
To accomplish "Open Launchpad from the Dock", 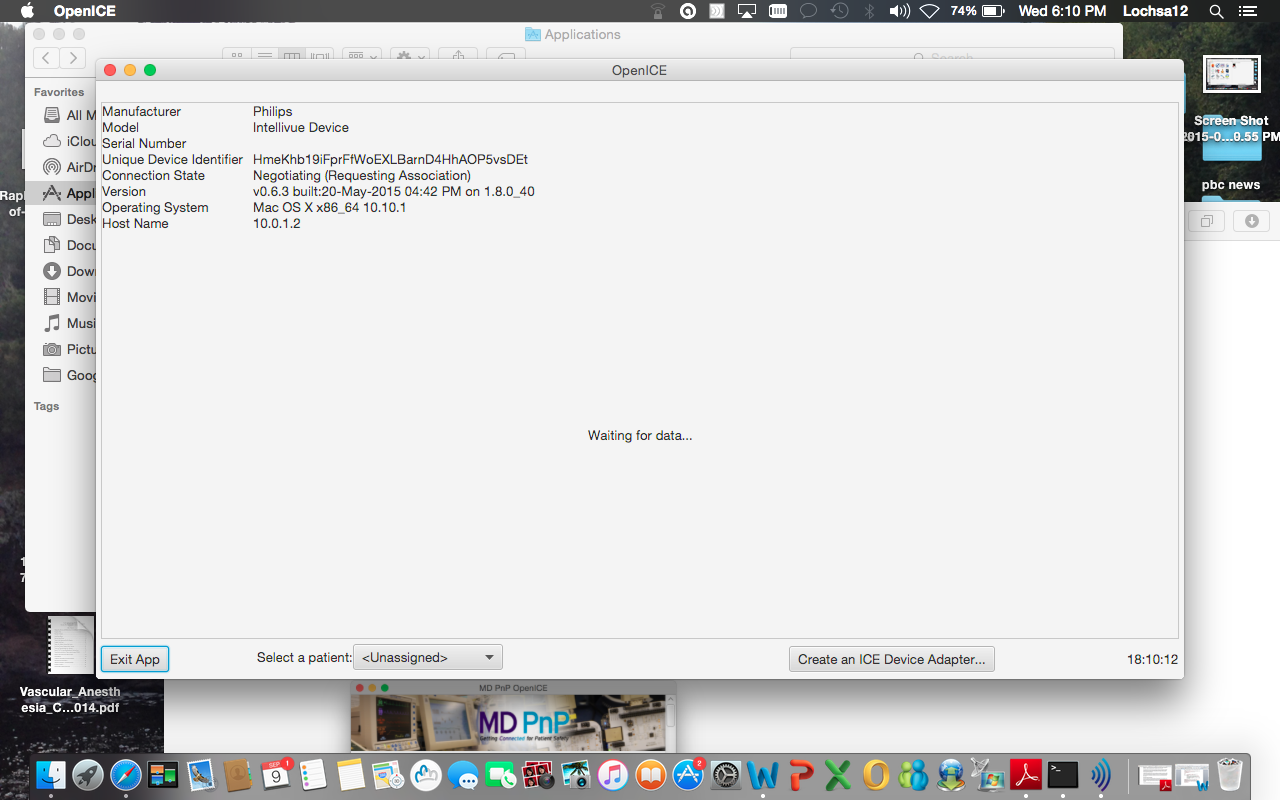I will point(88,774).
